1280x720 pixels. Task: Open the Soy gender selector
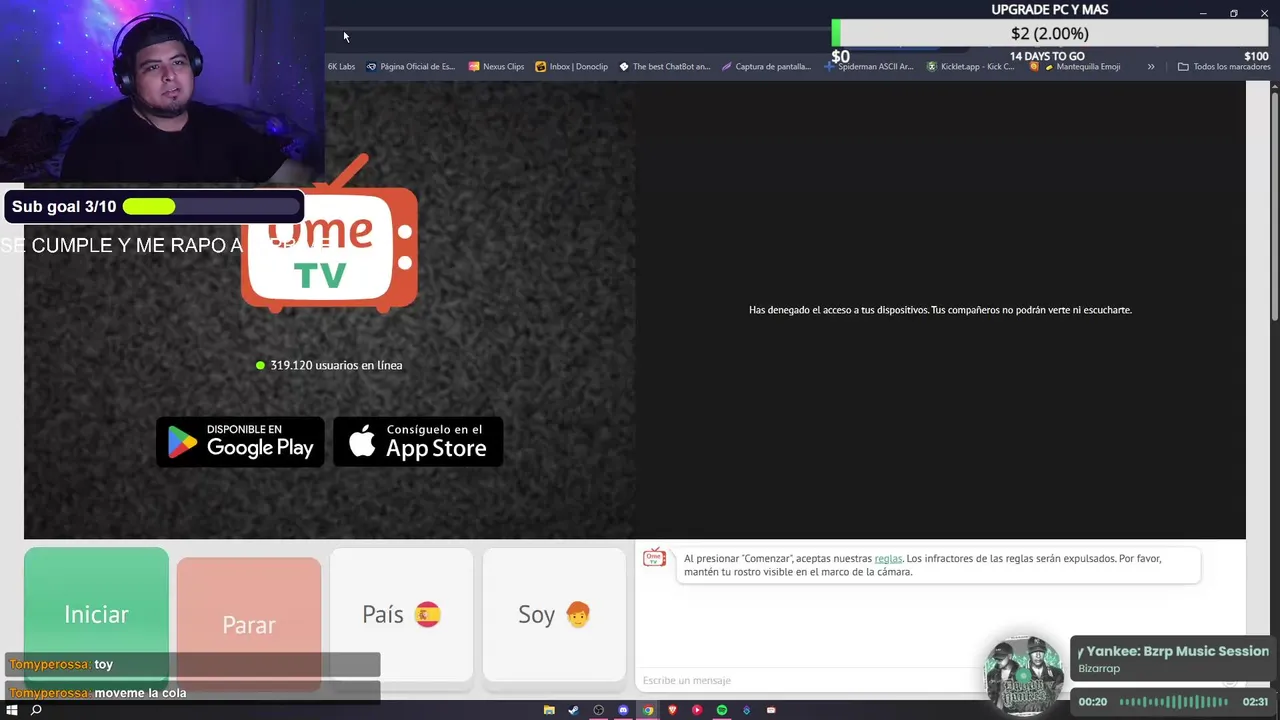554,614
